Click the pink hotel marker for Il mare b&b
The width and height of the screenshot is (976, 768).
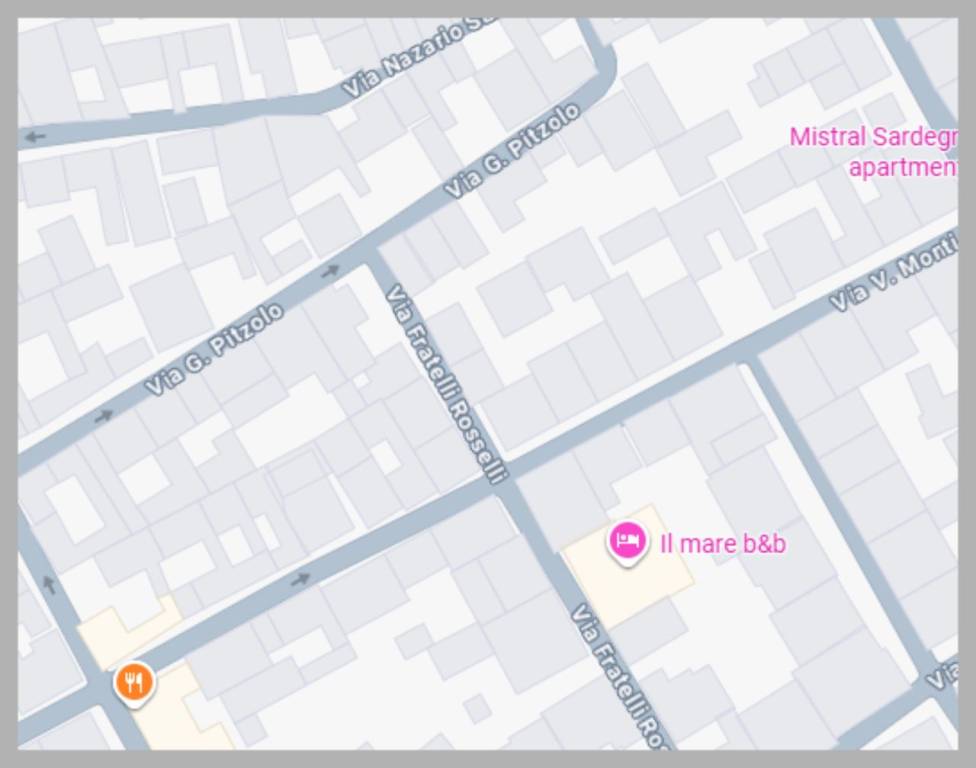click(627, 543)
